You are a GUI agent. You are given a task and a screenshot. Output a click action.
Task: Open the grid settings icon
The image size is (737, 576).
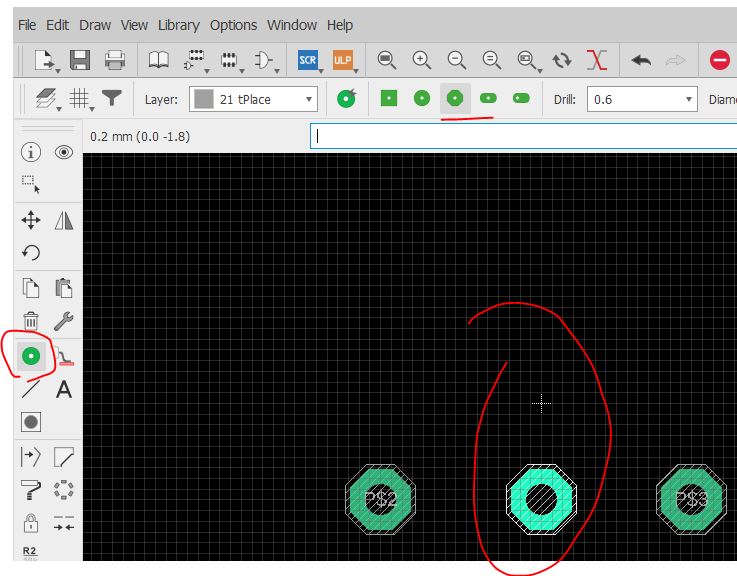[x=79, y=99]
